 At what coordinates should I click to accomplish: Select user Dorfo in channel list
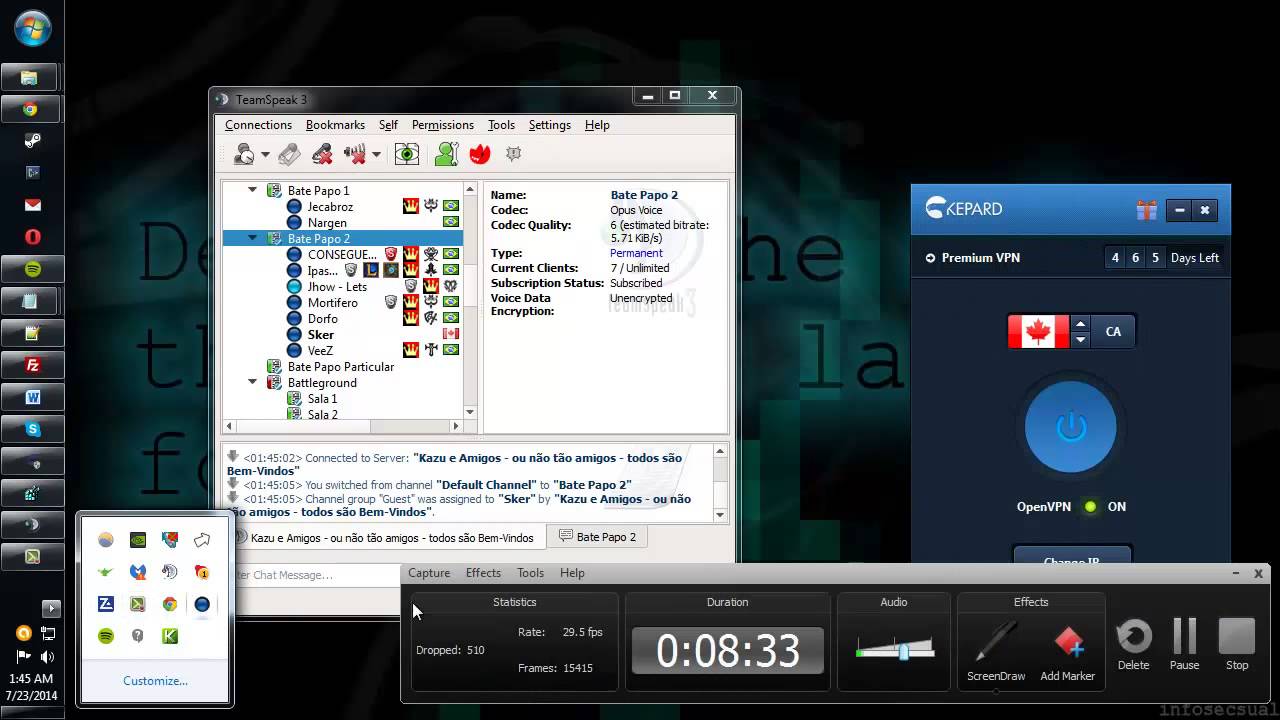click(322, 319)
